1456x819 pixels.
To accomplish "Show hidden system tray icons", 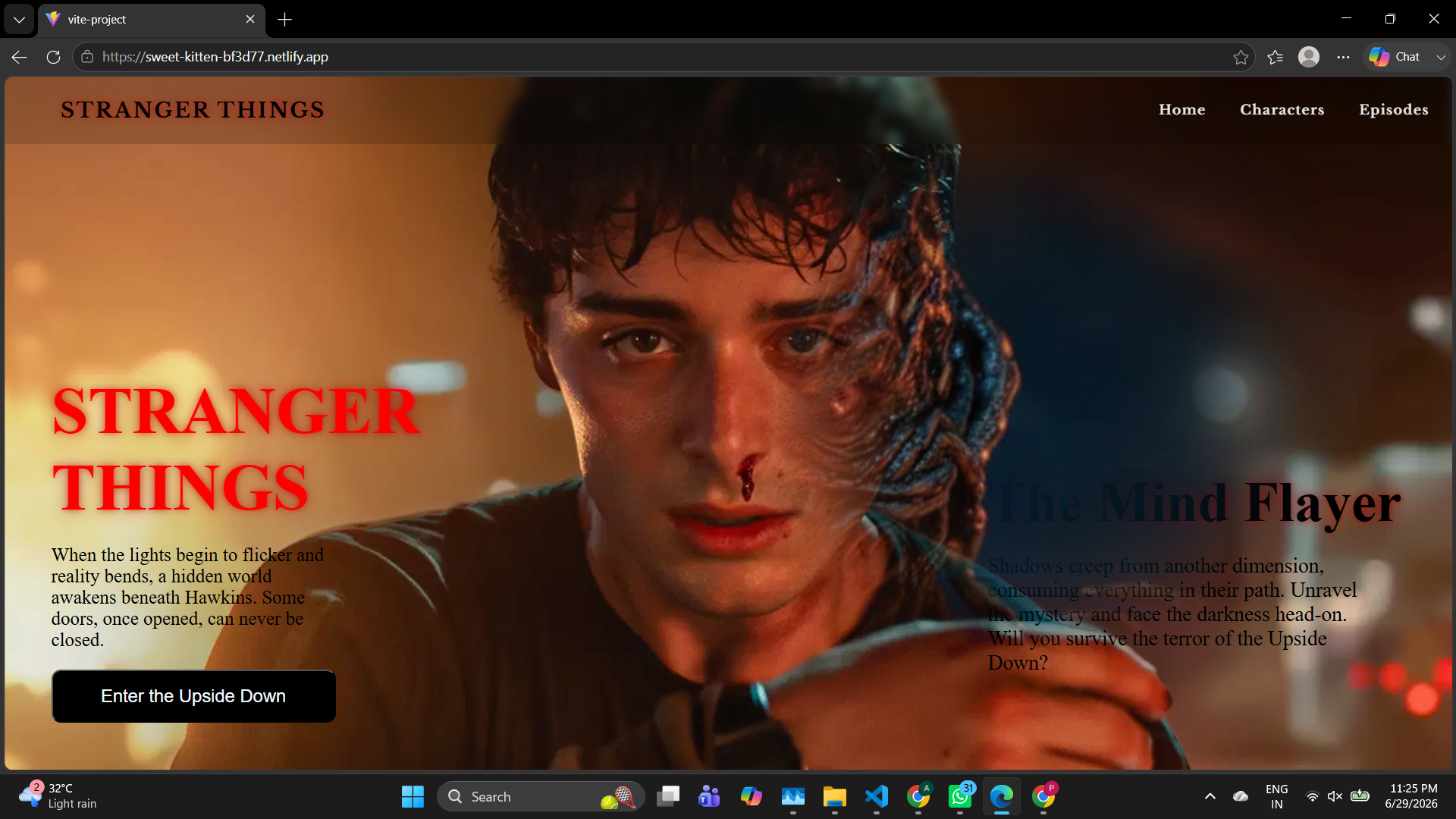I will pyautogui.click(x=1210, y=797).
